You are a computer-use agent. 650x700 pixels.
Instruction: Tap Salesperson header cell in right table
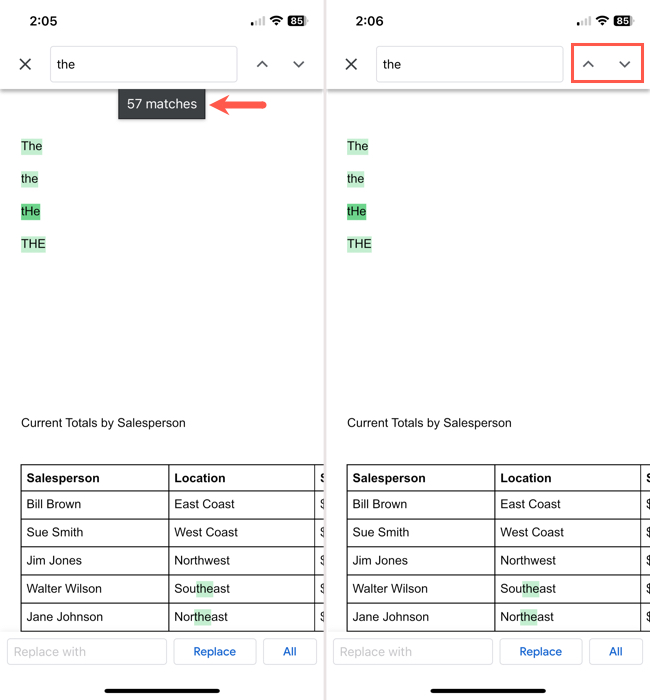coord(421,478)
